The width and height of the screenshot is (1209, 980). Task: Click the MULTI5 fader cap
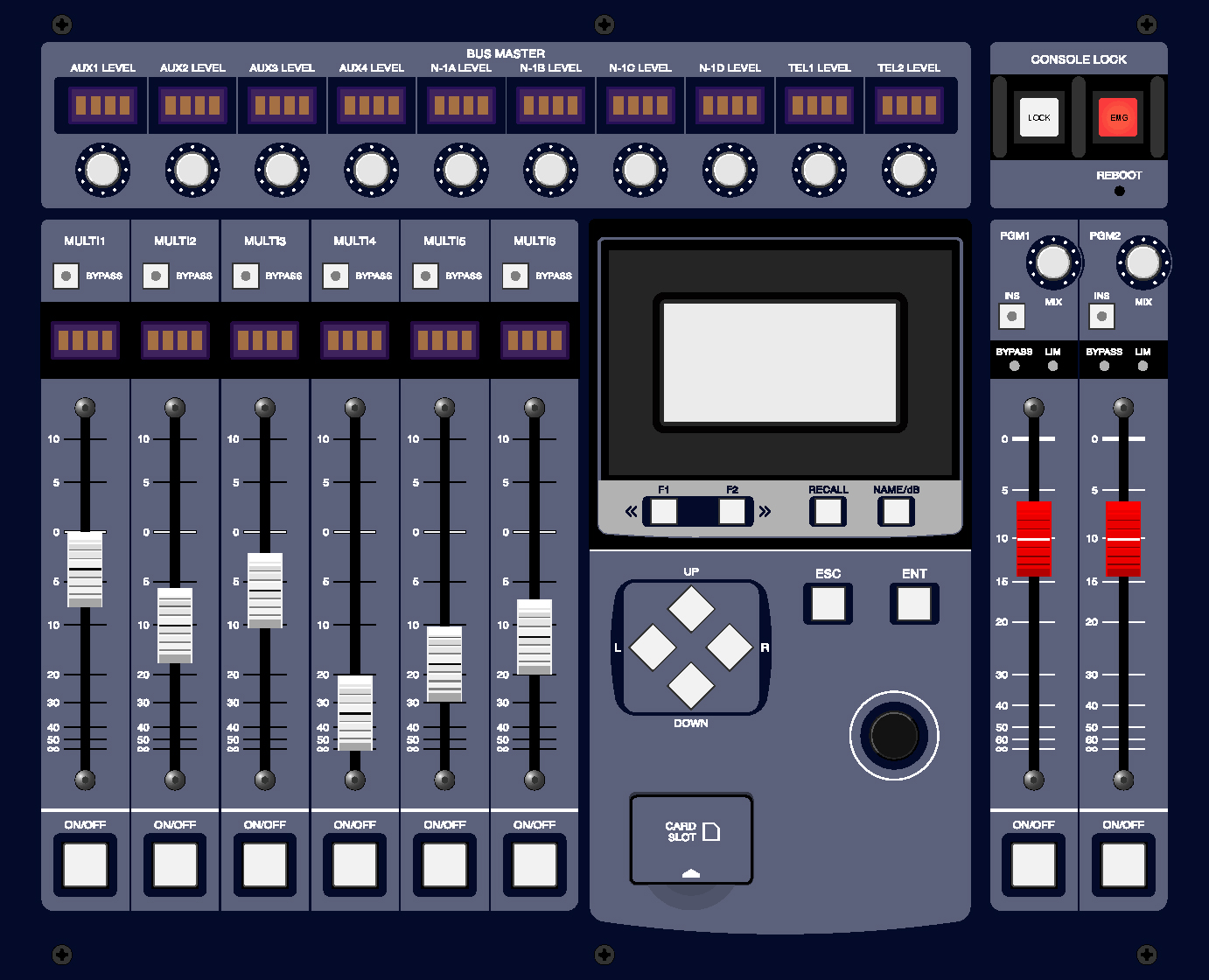[x=444, y=664]
